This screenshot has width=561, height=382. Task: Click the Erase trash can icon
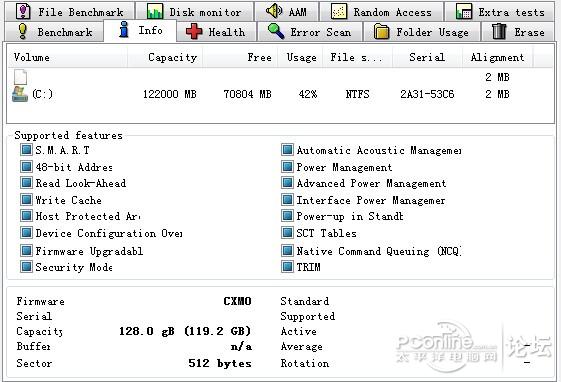[499, 31]
